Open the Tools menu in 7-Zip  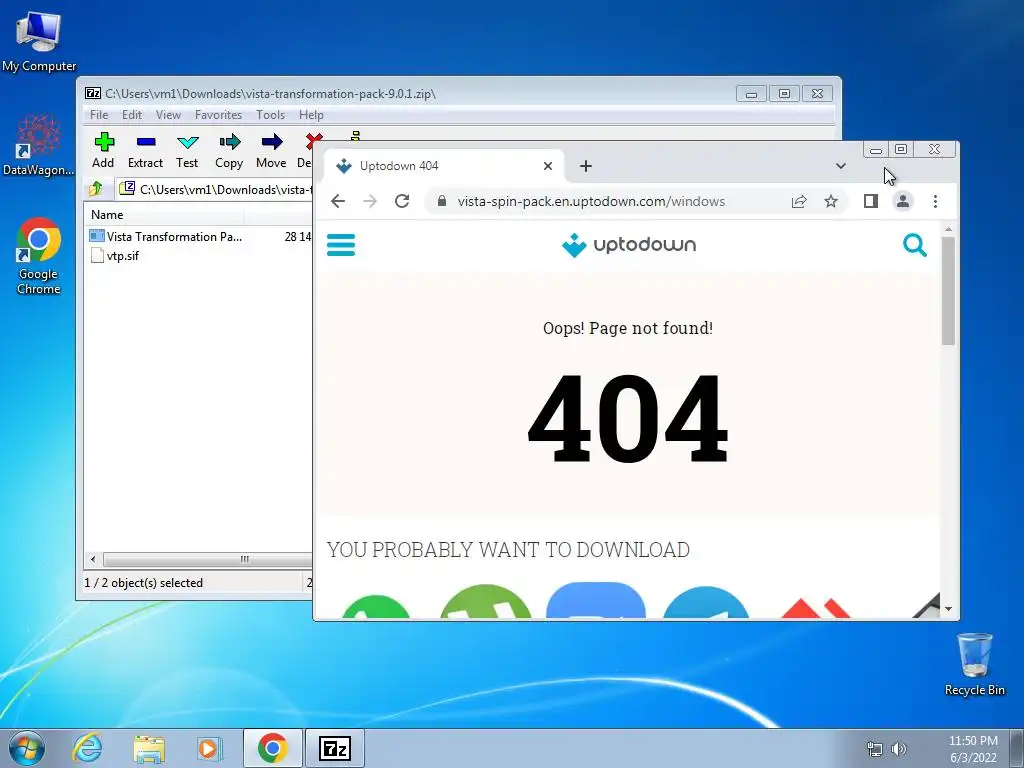point(270,115)
